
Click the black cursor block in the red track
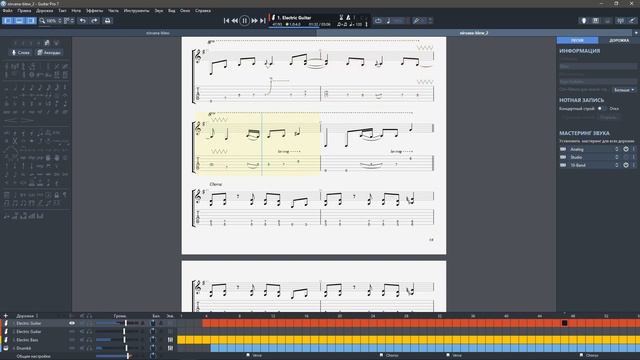click(x=564, y=323)
